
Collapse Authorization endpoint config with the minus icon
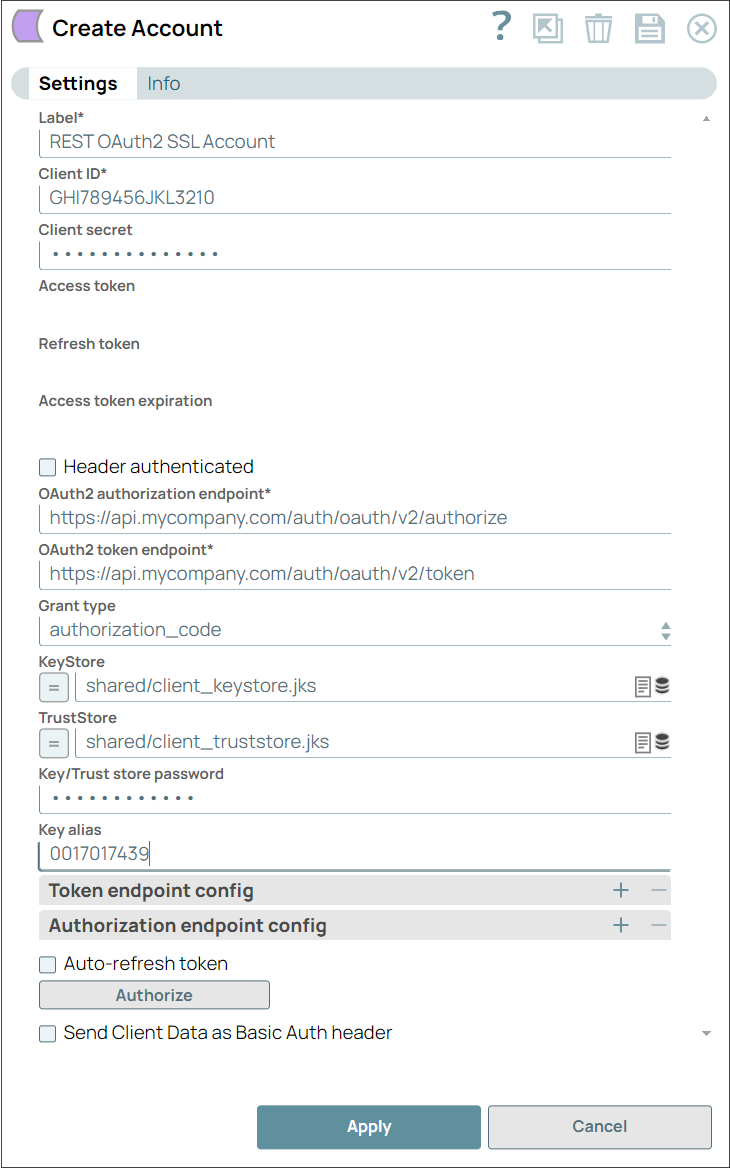tap(658, 925)
